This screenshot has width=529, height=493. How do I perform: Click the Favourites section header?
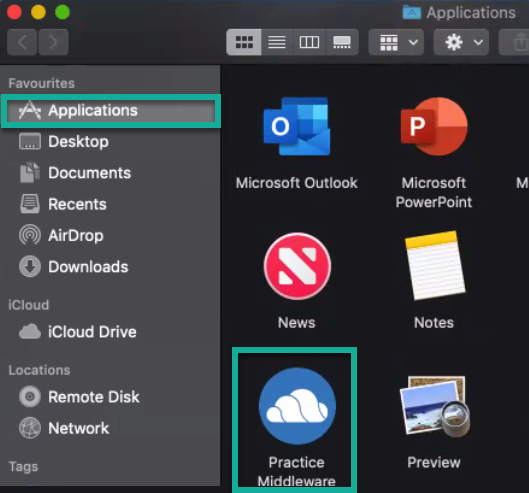click(41, 83)
